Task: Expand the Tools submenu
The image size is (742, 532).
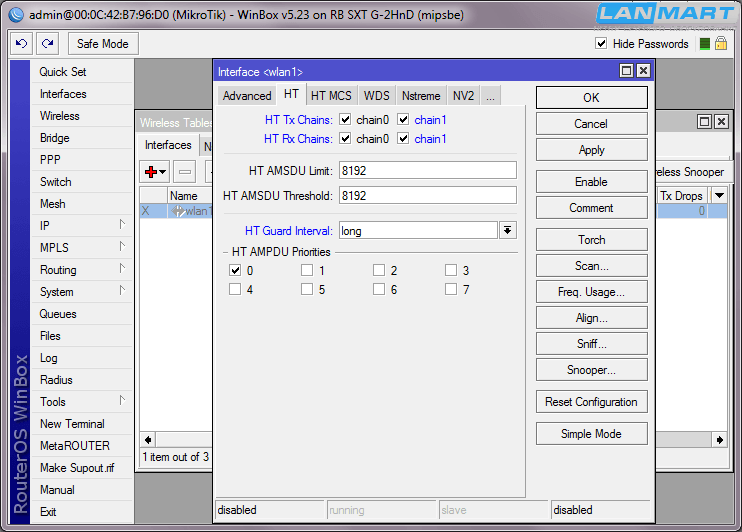Action: (122, 400)
